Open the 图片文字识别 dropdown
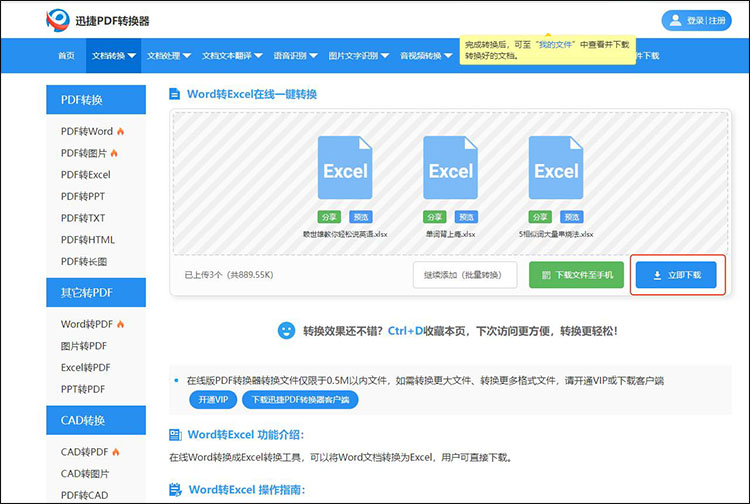Image resolution: width=750 pixels, height=504 pixels. 358,56
